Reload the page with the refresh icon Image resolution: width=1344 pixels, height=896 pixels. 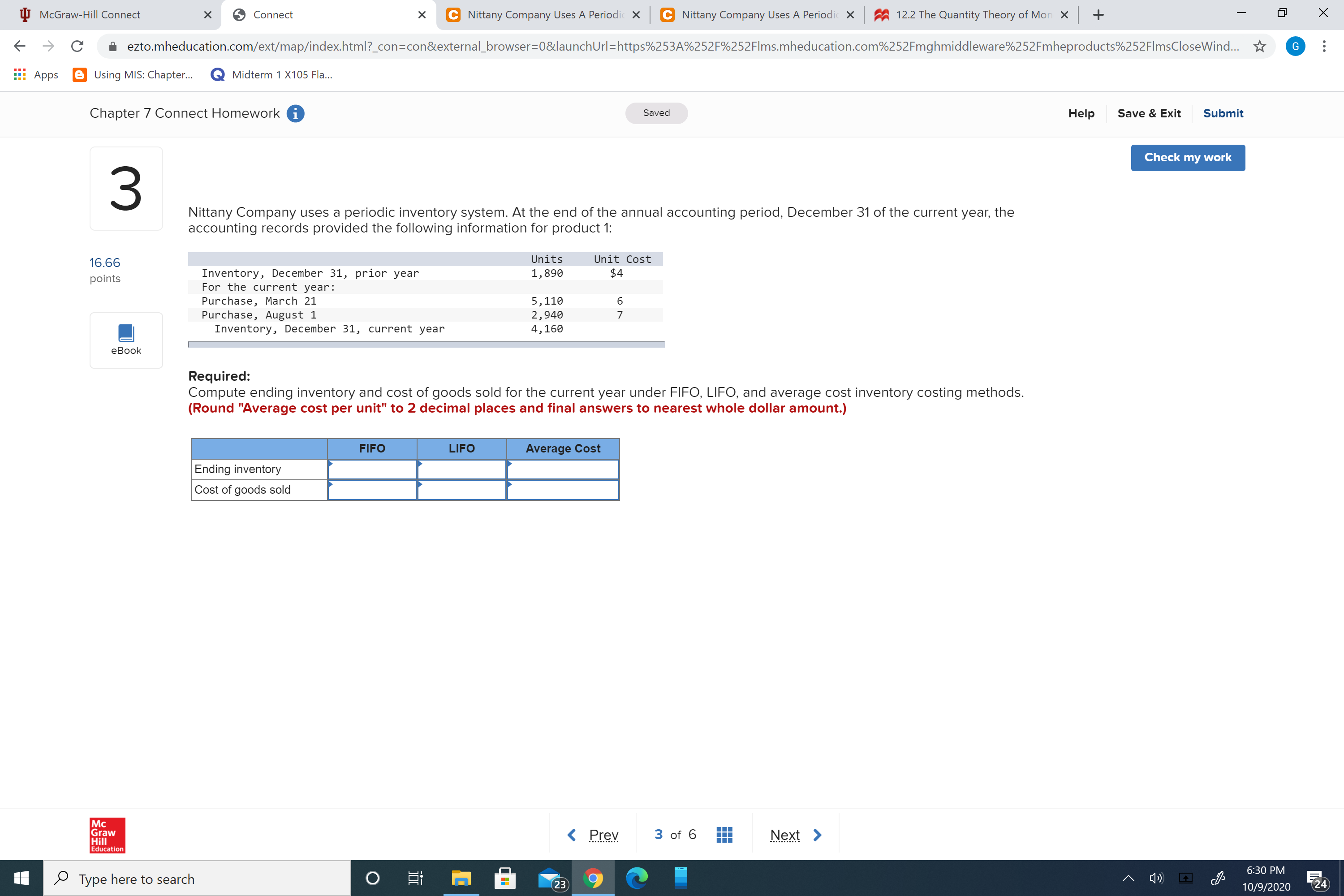[77, 46]
